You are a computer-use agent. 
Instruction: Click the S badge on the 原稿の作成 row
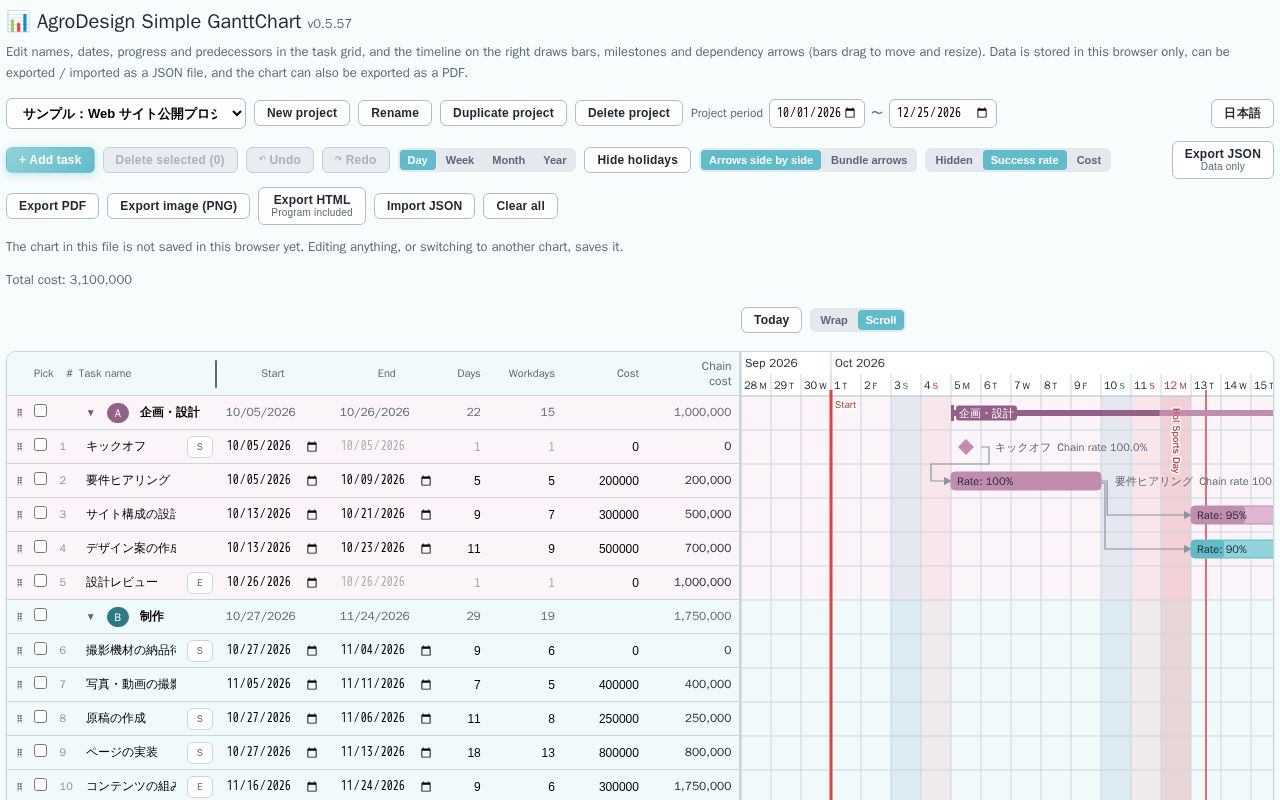[x=199, y=719]
